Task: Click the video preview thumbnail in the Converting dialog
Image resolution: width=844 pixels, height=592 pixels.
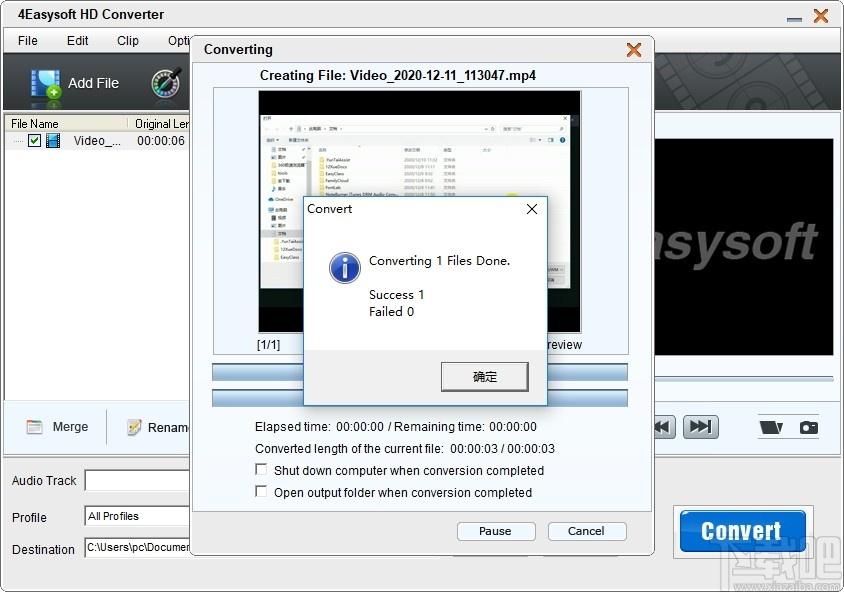Action: coord(419,212)
